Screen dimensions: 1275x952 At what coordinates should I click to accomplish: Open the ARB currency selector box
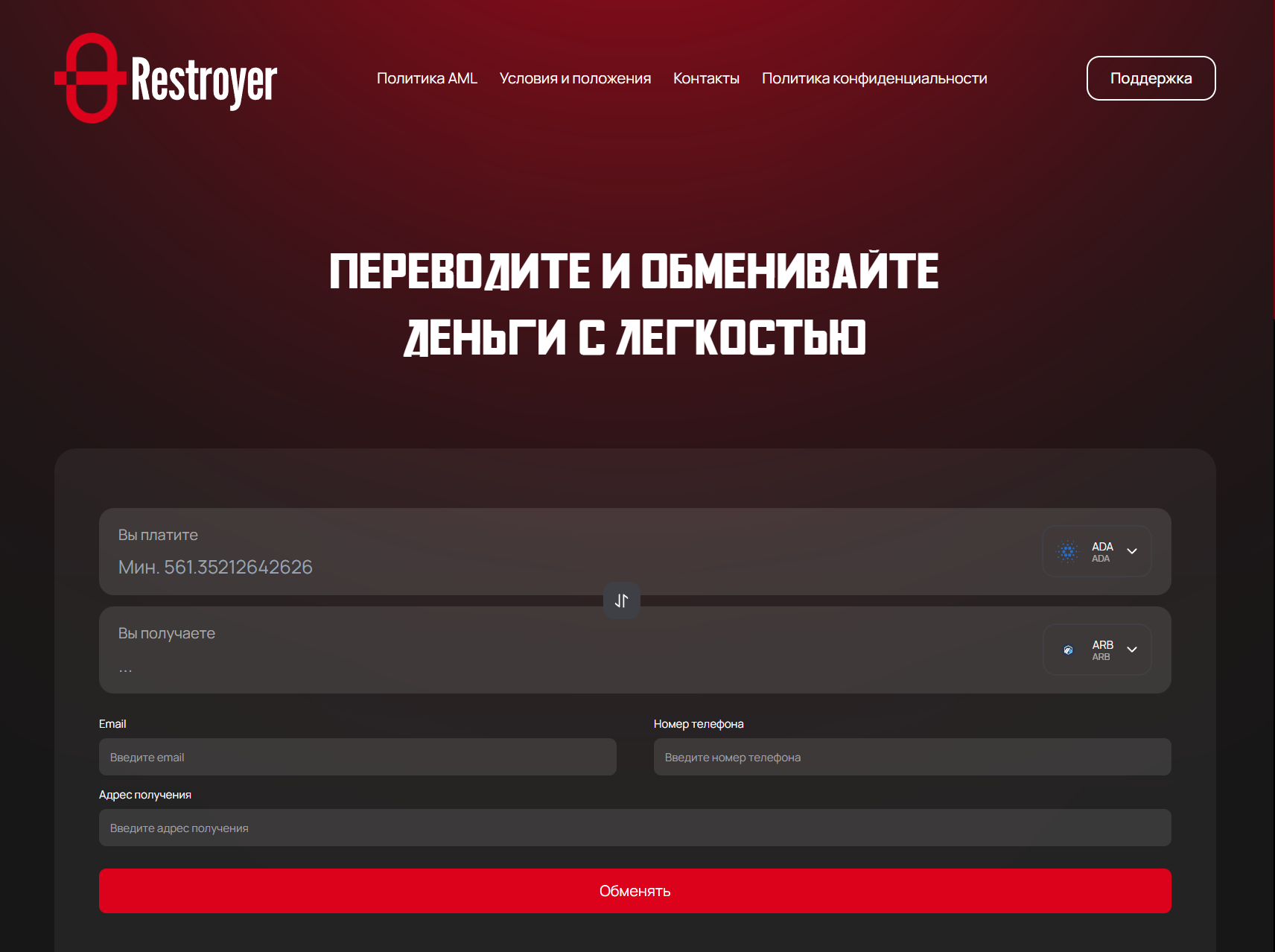pyautogui.click(x=1096, y=649)
